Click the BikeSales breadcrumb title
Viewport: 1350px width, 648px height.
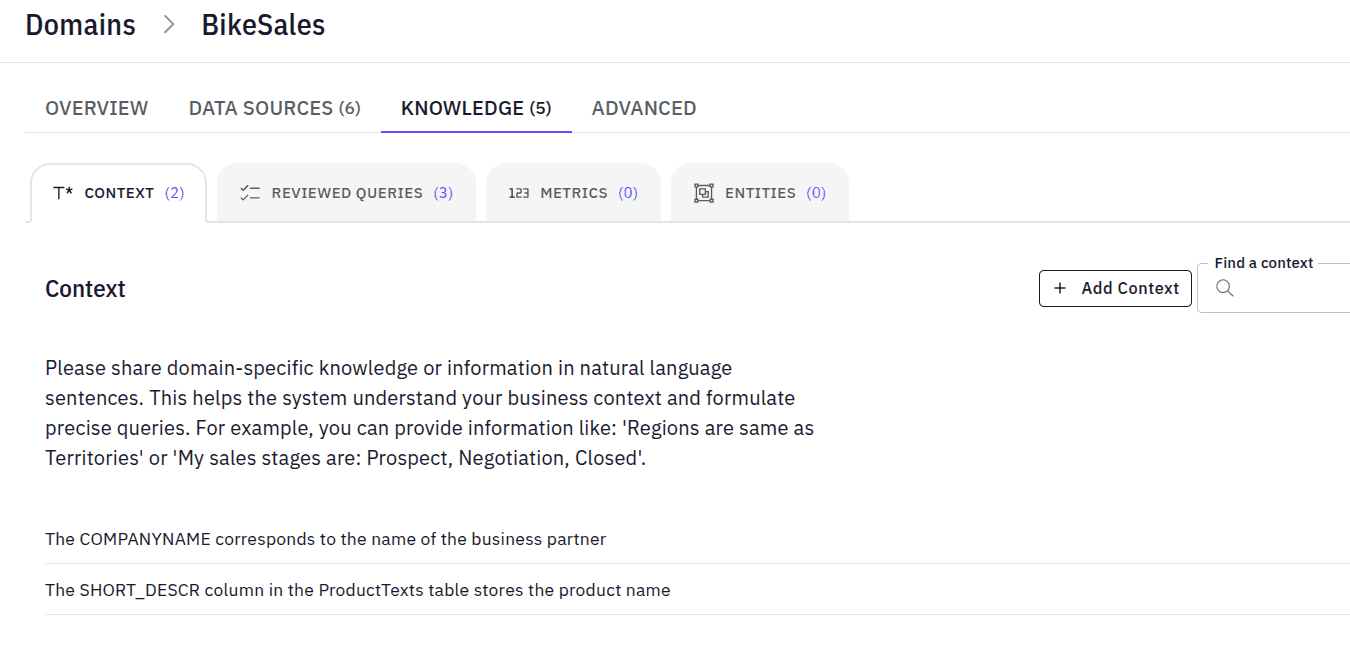263,24
